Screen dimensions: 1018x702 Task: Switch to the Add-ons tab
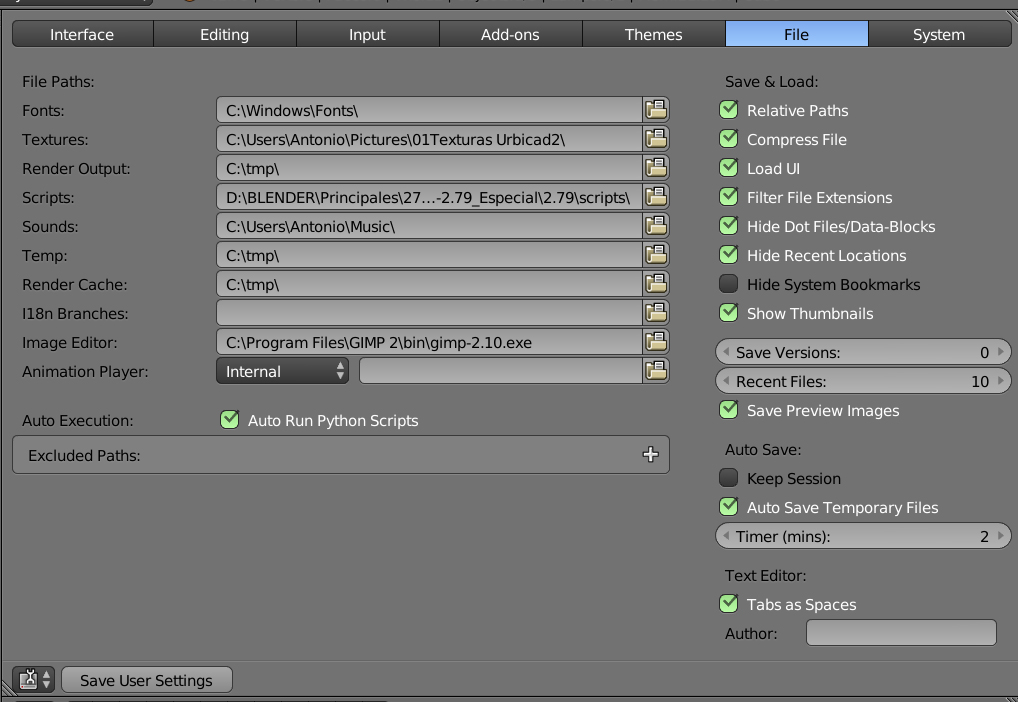pos(510,34)
